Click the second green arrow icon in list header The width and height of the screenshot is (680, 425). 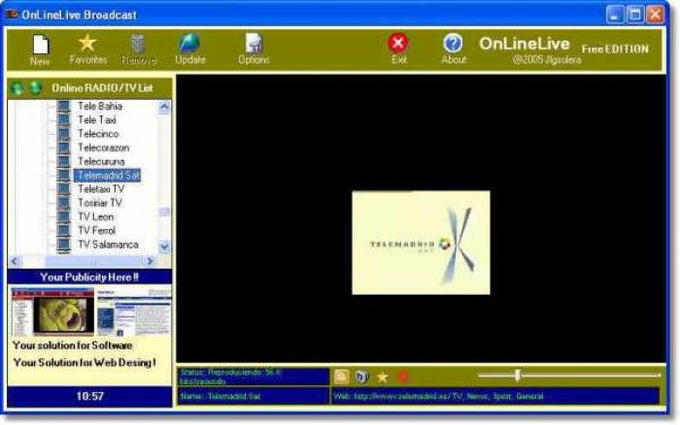coord(36,88)
